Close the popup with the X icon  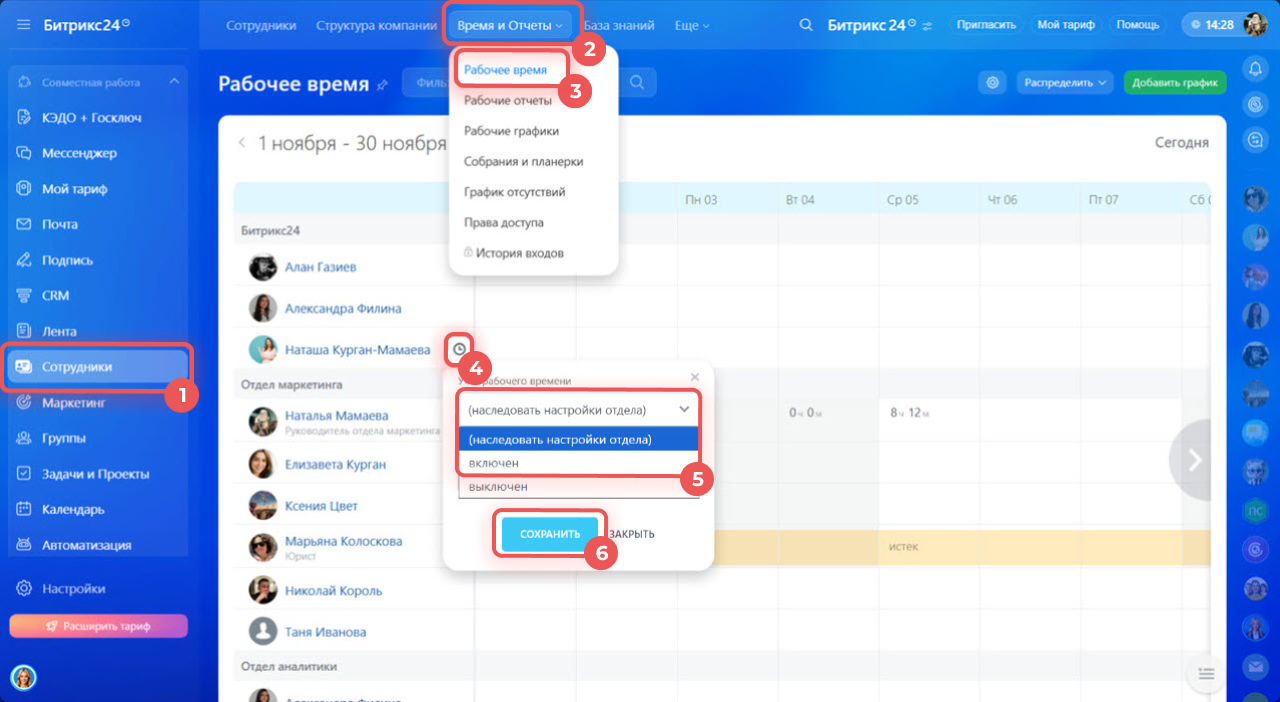coord(695,377)
